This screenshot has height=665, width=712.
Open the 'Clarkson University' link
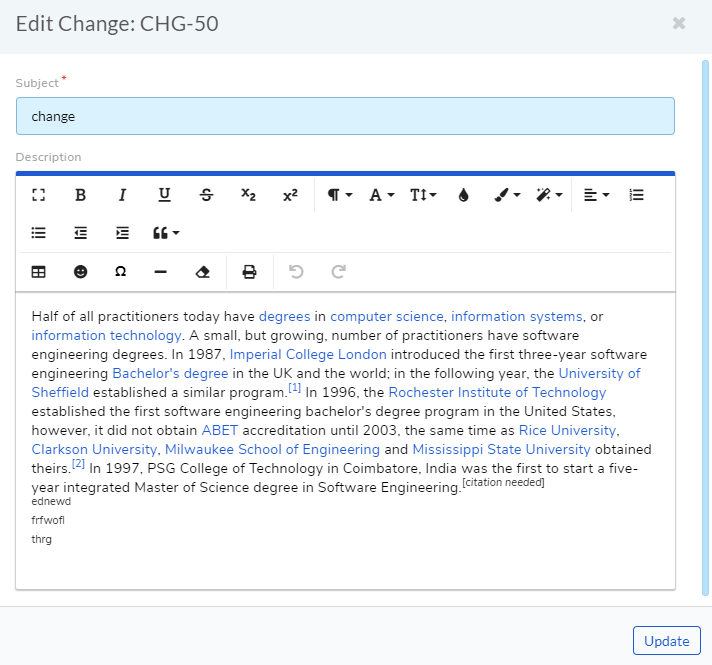[x=94, y=449]
